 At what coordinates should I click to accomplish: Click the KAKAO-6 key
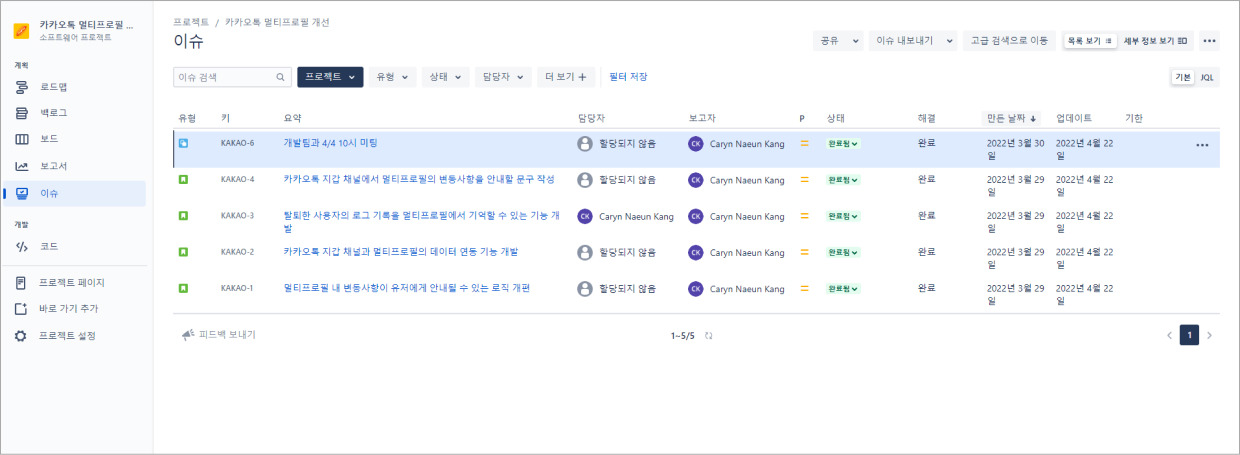[237, 143]
